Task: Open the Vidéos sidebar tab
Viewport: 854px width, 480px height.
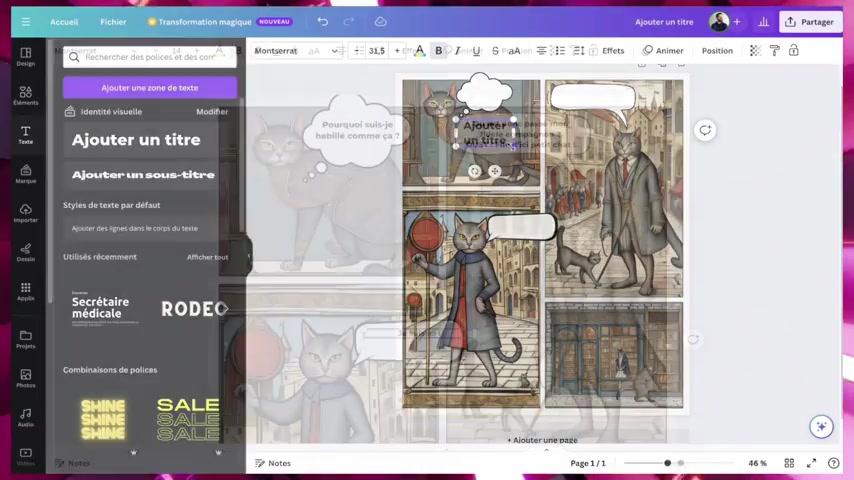Action: 26,457
